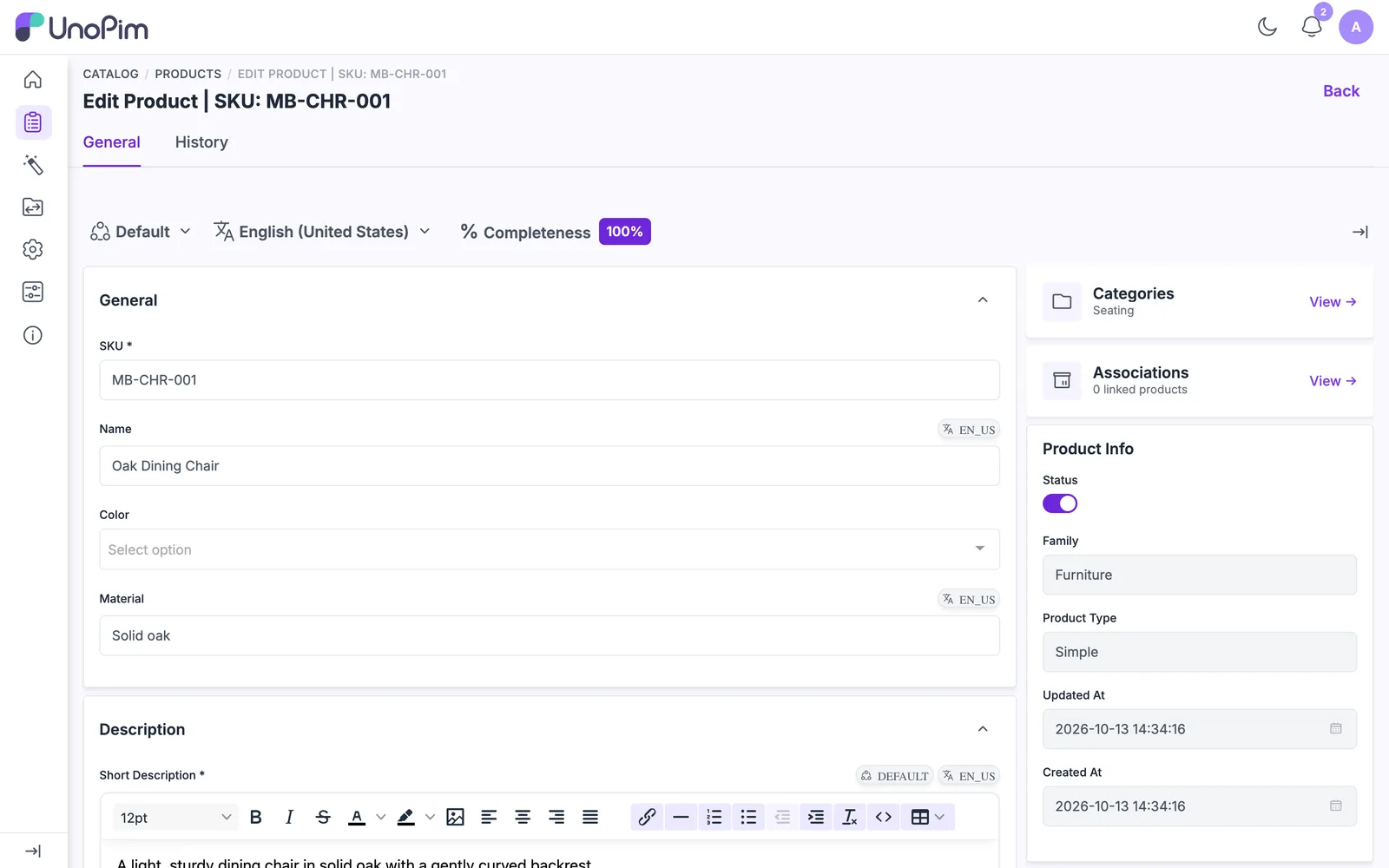
Task: Insert link using editor toolbar icon
Action: pos(647,817)
